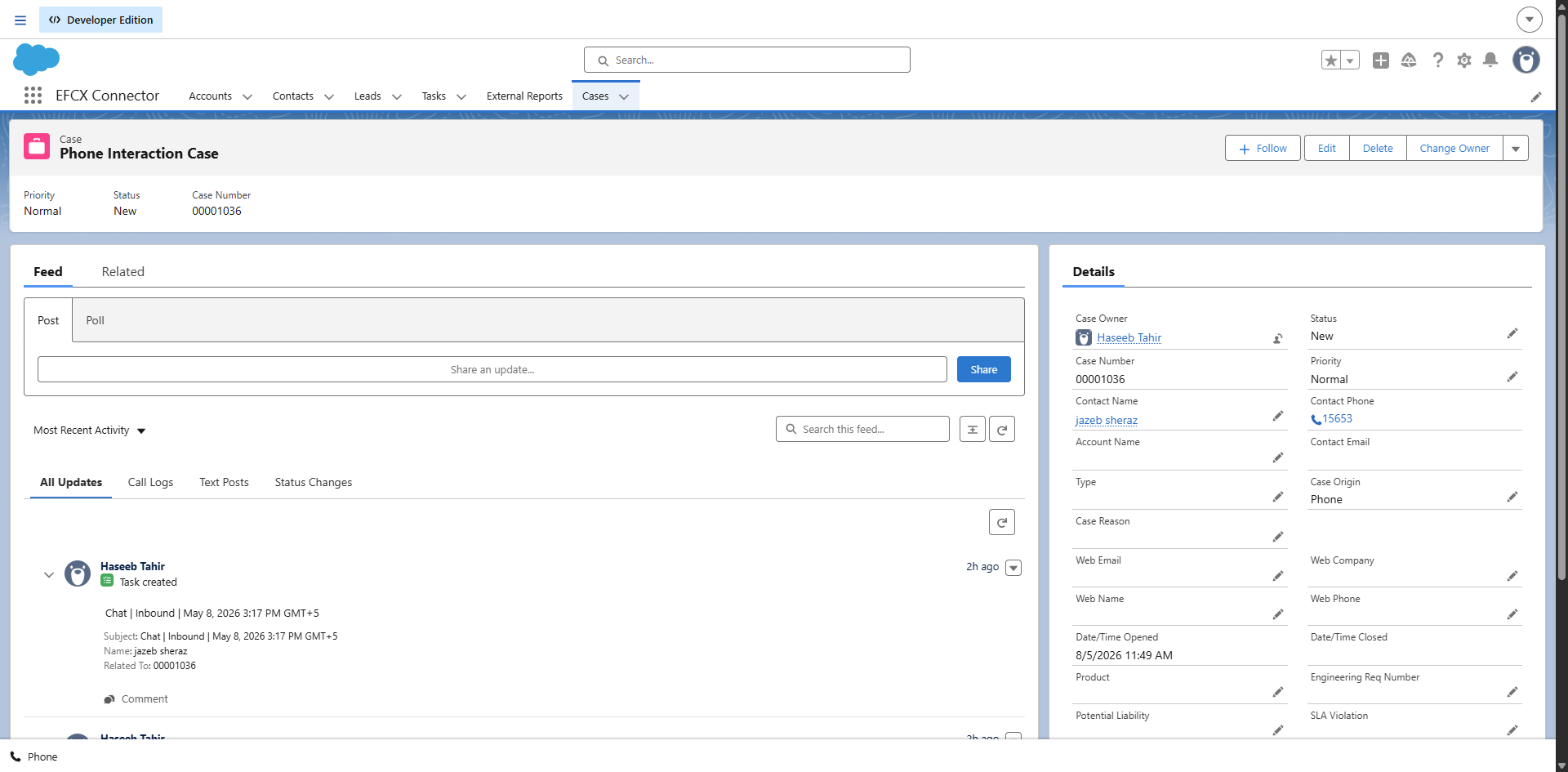The image size is (1568, 772).
Task: Select the Text Posts filter tab
Action: (225, 483)
